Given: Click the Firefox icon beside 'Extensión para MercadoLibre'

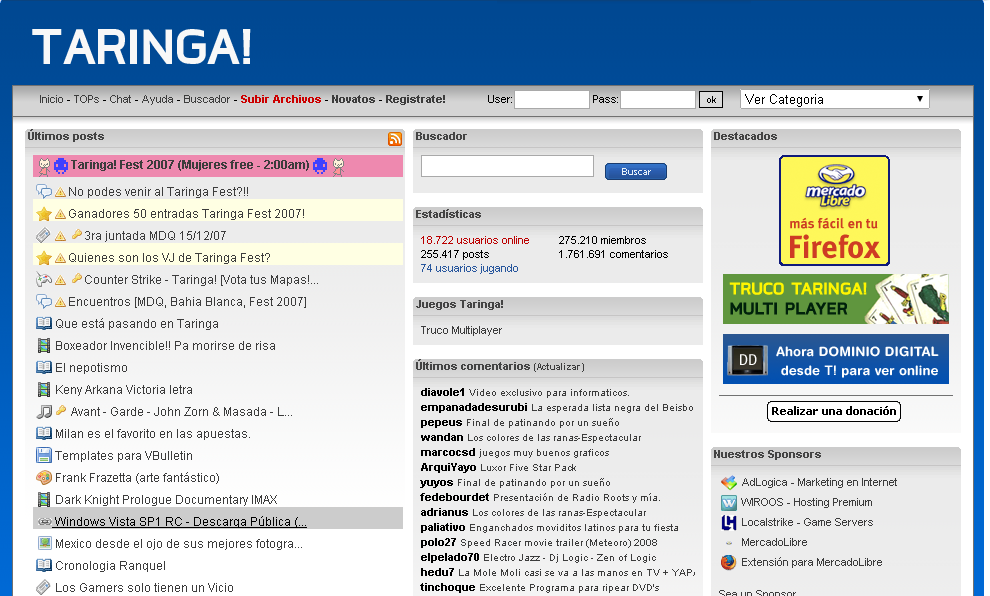Looking at the screenshot, I should [x=729, y=563].
